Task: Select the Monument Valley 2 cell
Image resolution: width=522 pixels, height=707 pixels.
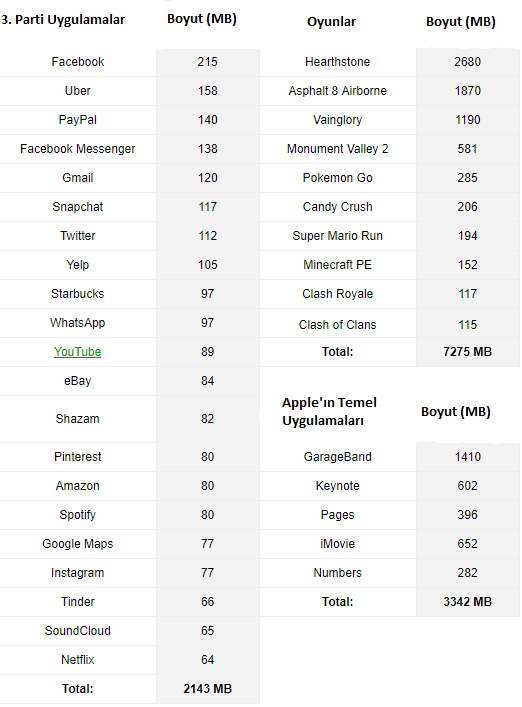Action: point(338,149)
